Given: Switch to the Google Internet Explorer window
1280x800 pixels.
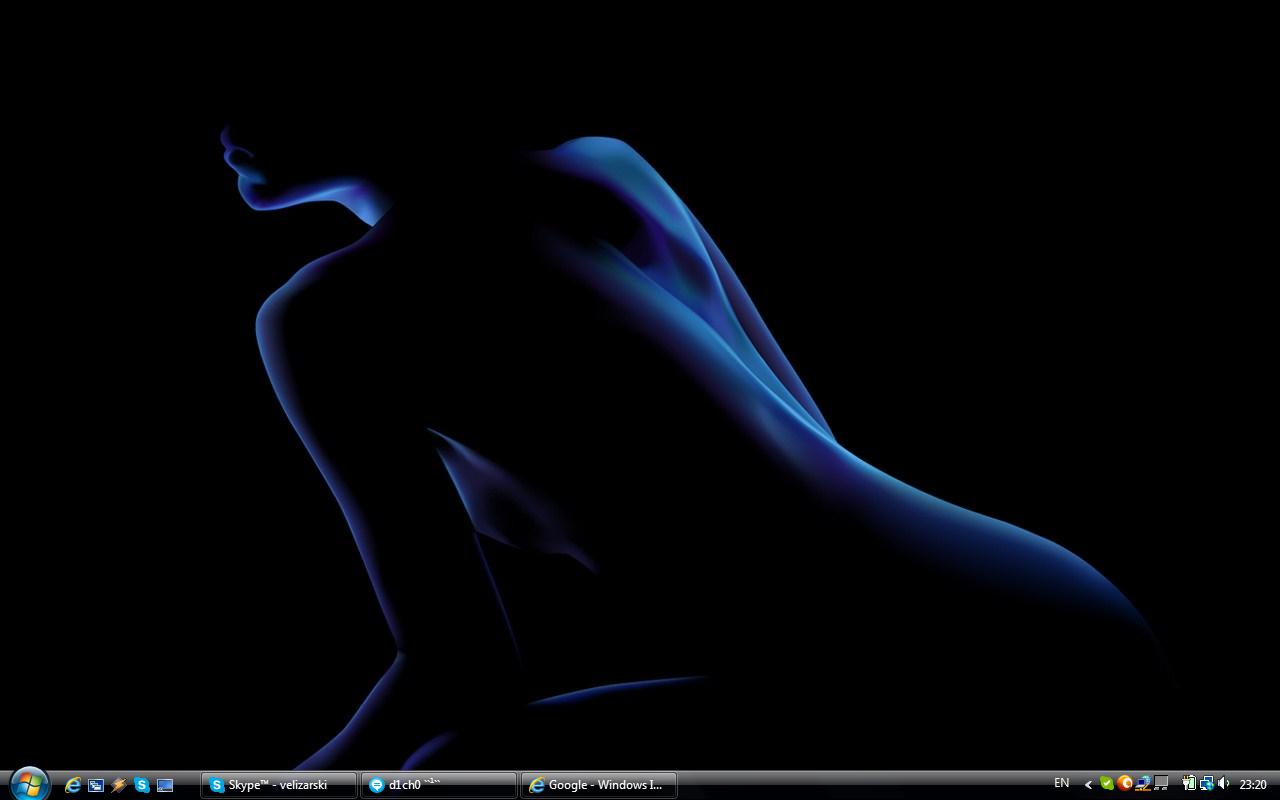Looking at the screenshot, I should pos(598,785).
